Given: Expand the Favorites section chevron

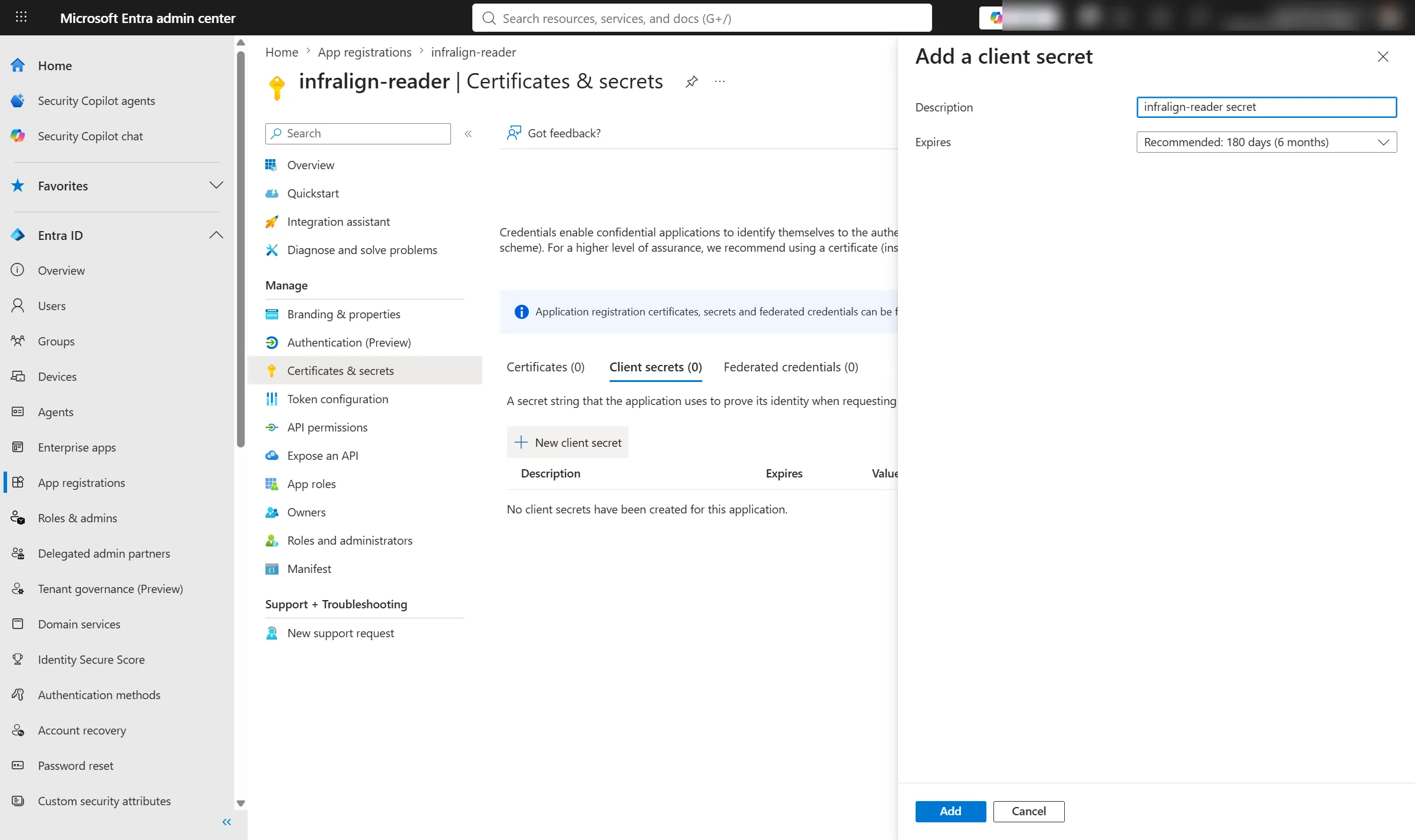Looking at the screenshot, I should [216, 186].
